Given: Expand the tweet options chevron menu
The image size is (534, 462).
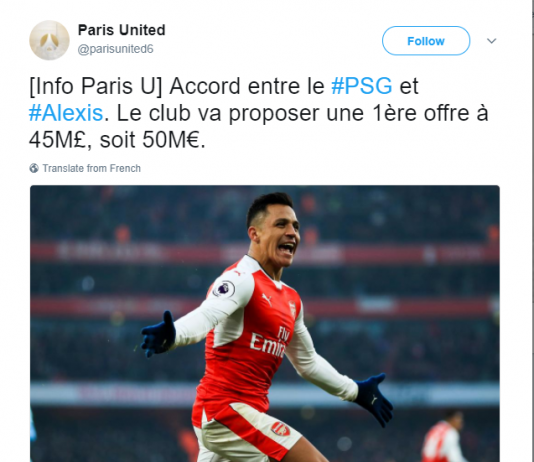Looking at the screenshot, I should pos(491,41).
